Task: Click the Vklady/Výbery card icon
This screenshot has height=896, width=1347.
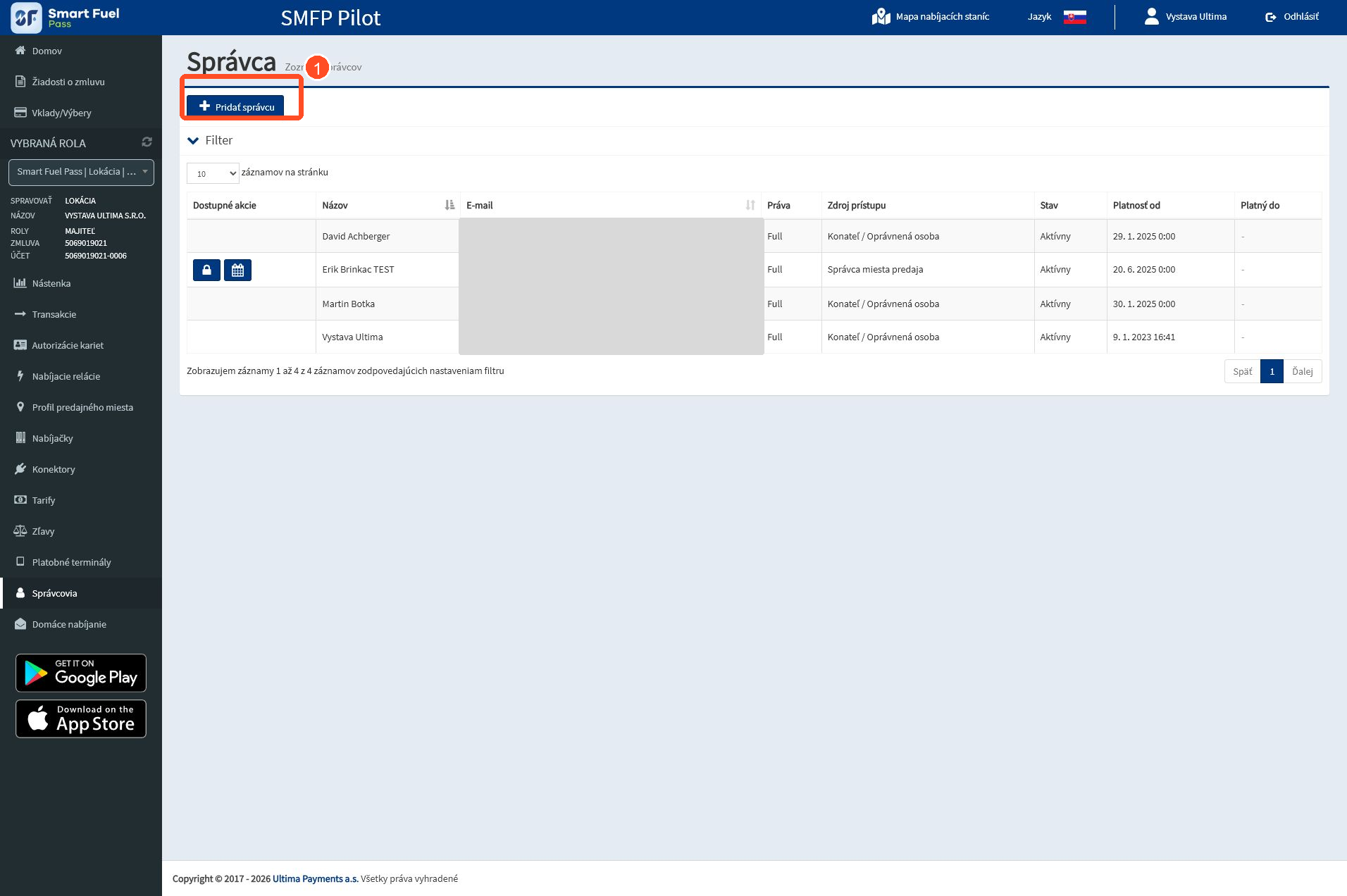Action: coord(20,113)
